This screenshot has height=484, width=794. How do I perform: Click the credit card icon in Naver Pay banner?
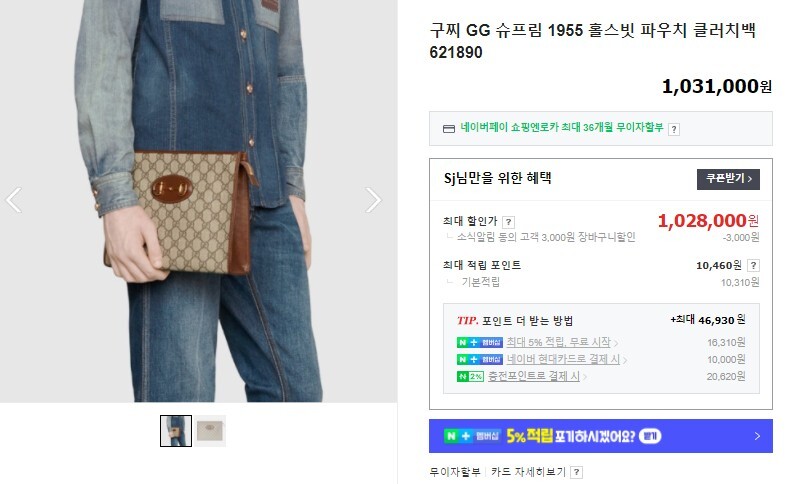point(449,129)
